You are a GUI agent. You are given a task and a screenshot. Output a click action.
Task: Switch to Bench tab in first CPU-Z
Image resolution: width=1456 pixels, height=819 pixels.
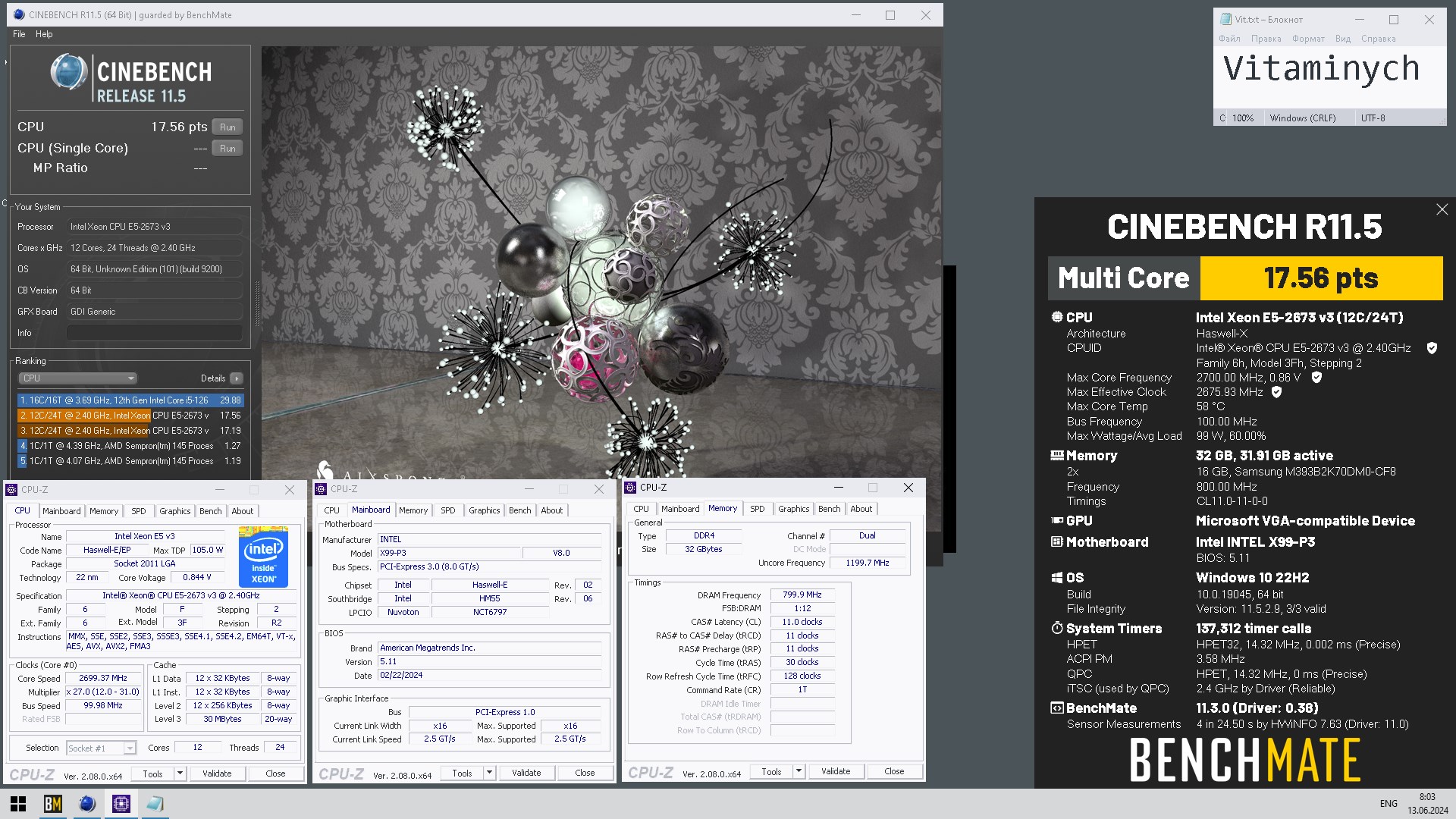click(x=210, y=511)
